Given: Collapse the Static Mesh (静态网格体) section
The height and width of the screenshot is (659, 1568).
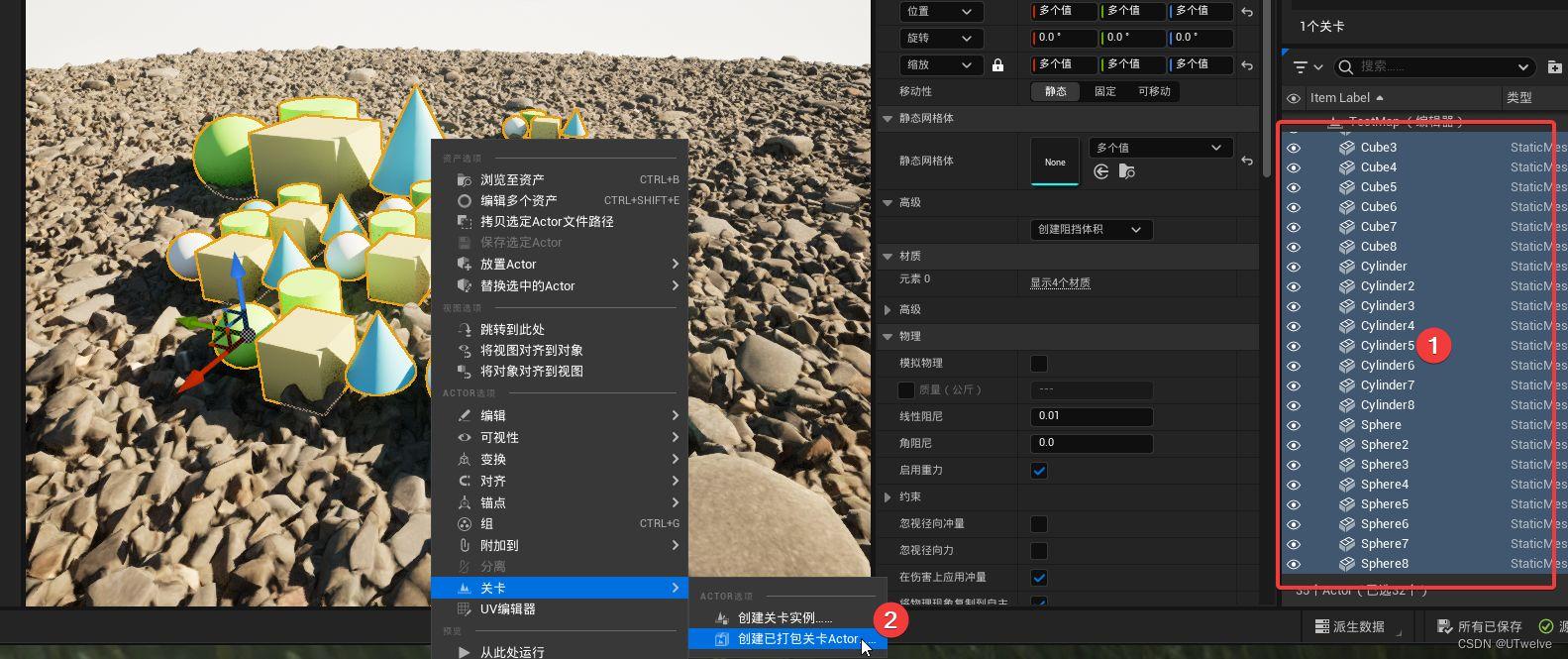Looking at the screenshot, I should (888, 118).
